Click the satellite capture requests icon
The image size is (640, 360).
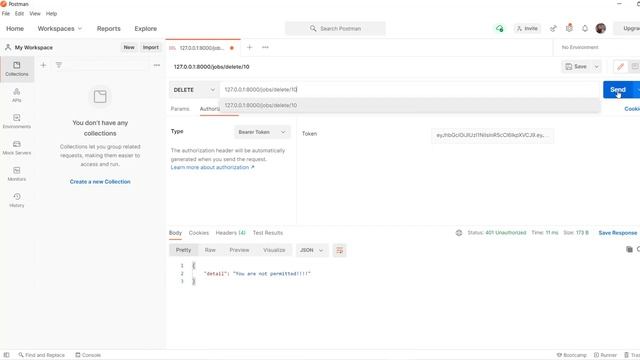tap(553, 28)
